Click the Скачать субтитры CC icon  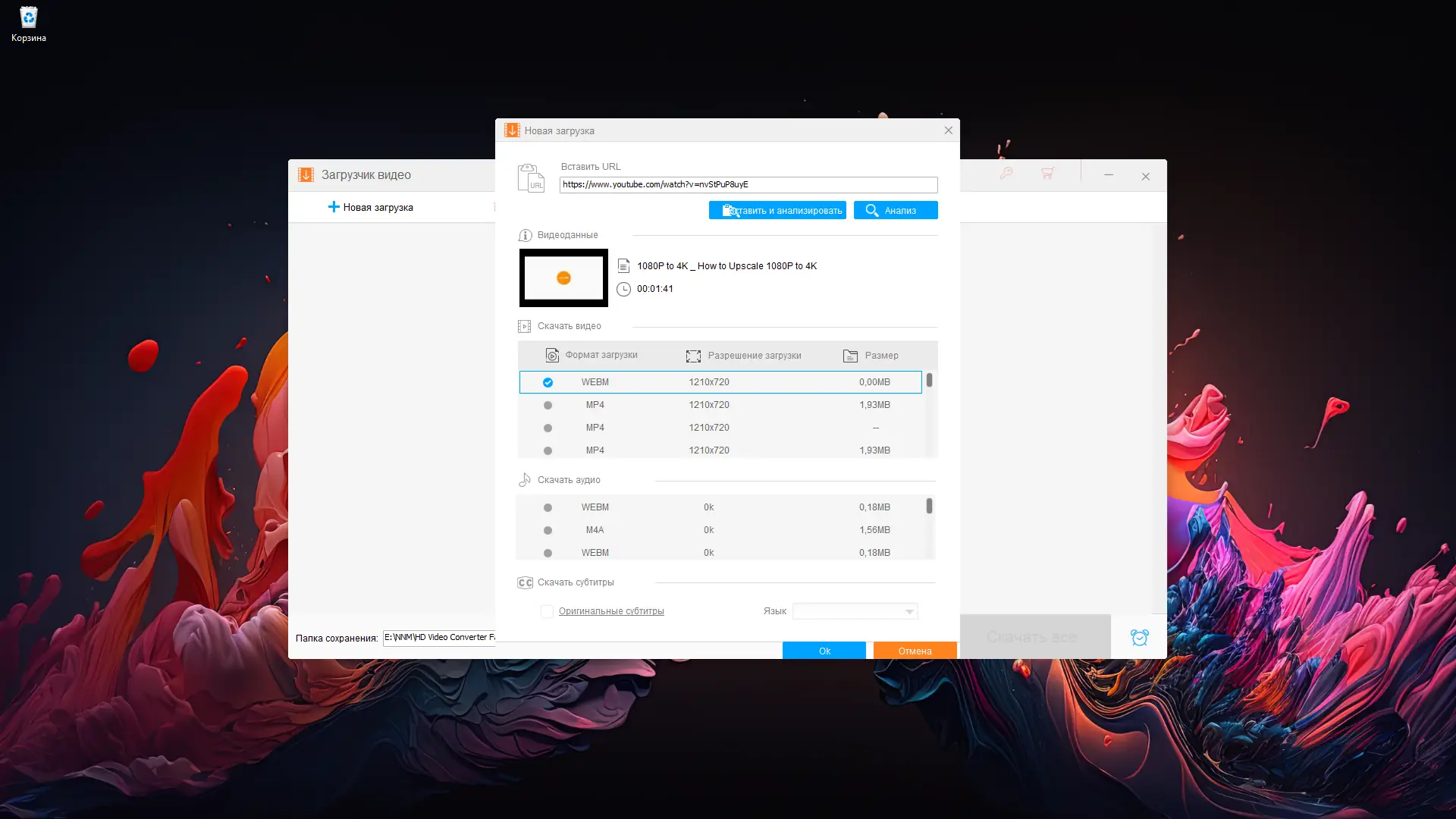[525, 582]
